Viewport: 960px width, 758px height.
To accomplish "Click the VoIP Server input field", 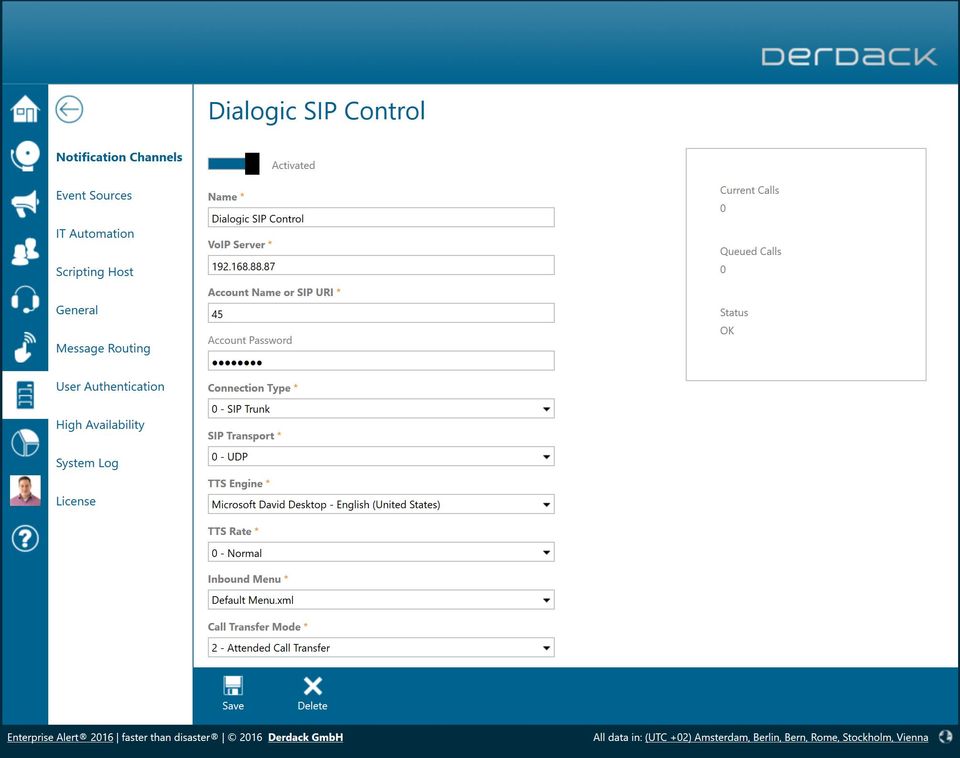I will [x=381, y=265].
